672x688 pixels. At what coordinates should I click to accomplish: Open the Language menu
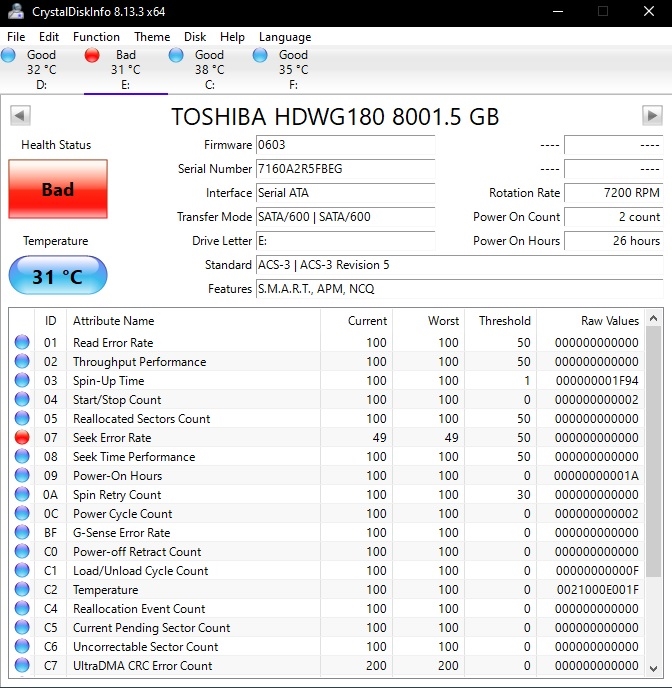click(285, 37)
